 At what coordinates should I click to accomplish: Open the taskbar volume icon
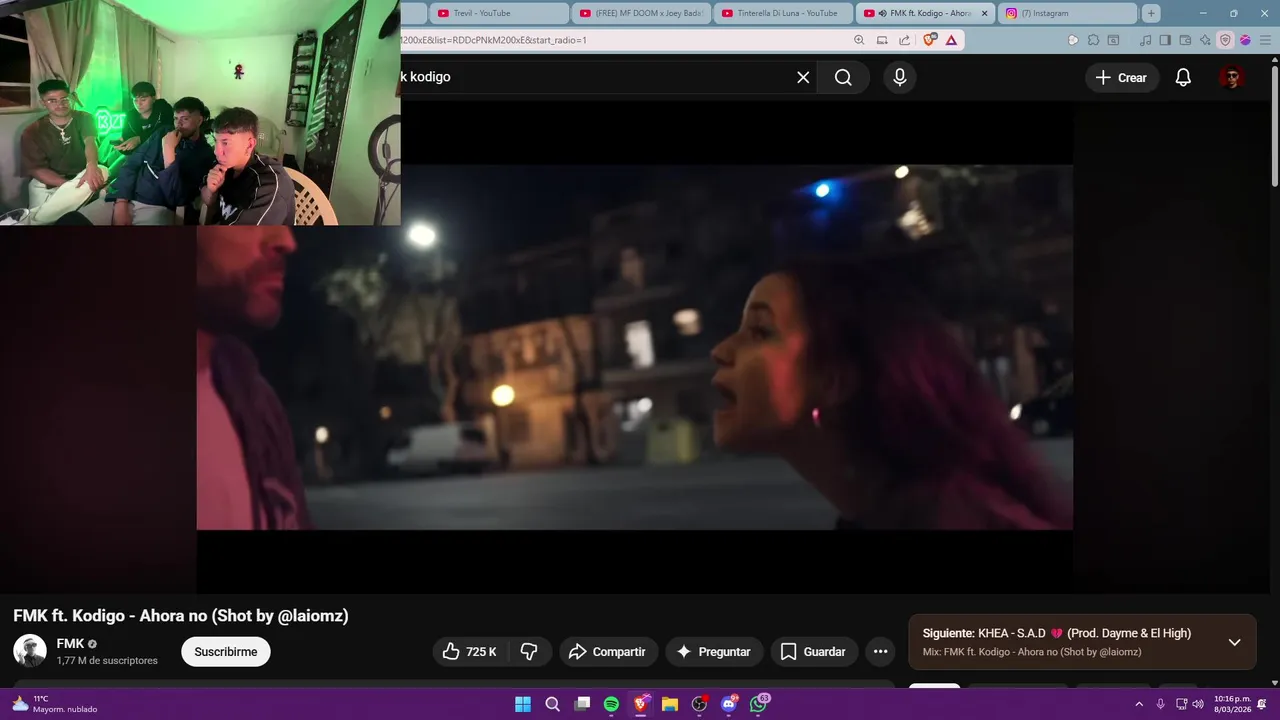point(1198,704)
